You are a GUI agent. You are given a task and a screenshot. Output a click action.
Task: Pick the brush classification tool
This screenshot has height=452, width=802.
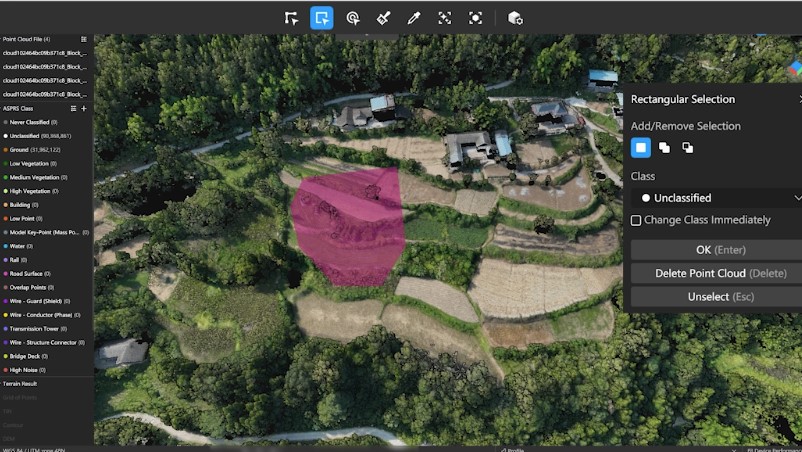click(383, 18)
